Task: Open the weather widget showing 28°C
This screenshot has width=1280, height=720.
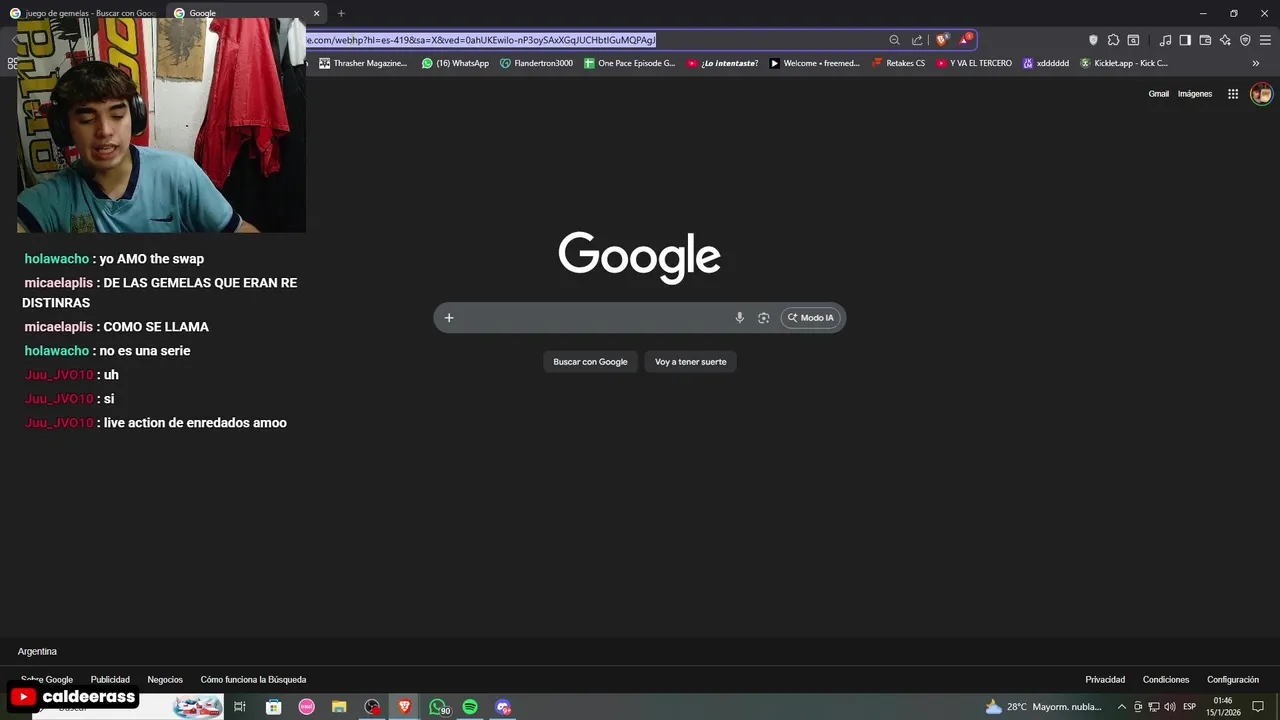Action: [x=1043, y=707]
